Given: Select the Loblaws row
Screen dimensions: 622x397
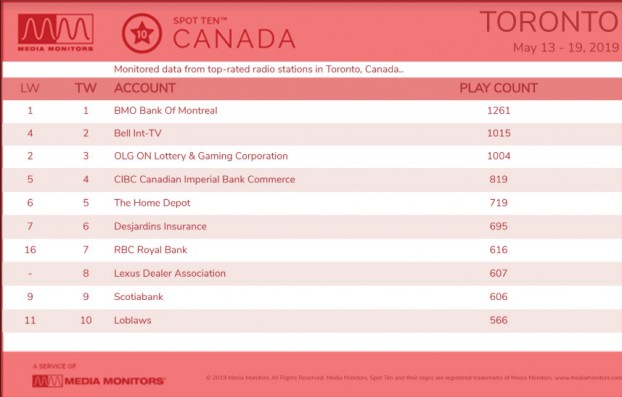Looking at the screenshot, I should [312, 320].
